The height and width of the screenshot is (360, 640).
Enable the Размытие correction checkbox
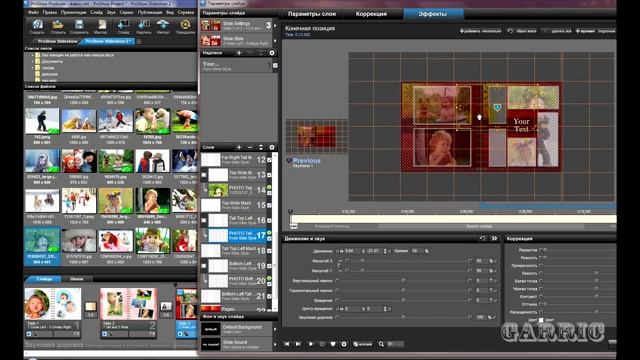pyautogui.click(x=541, y=250)
